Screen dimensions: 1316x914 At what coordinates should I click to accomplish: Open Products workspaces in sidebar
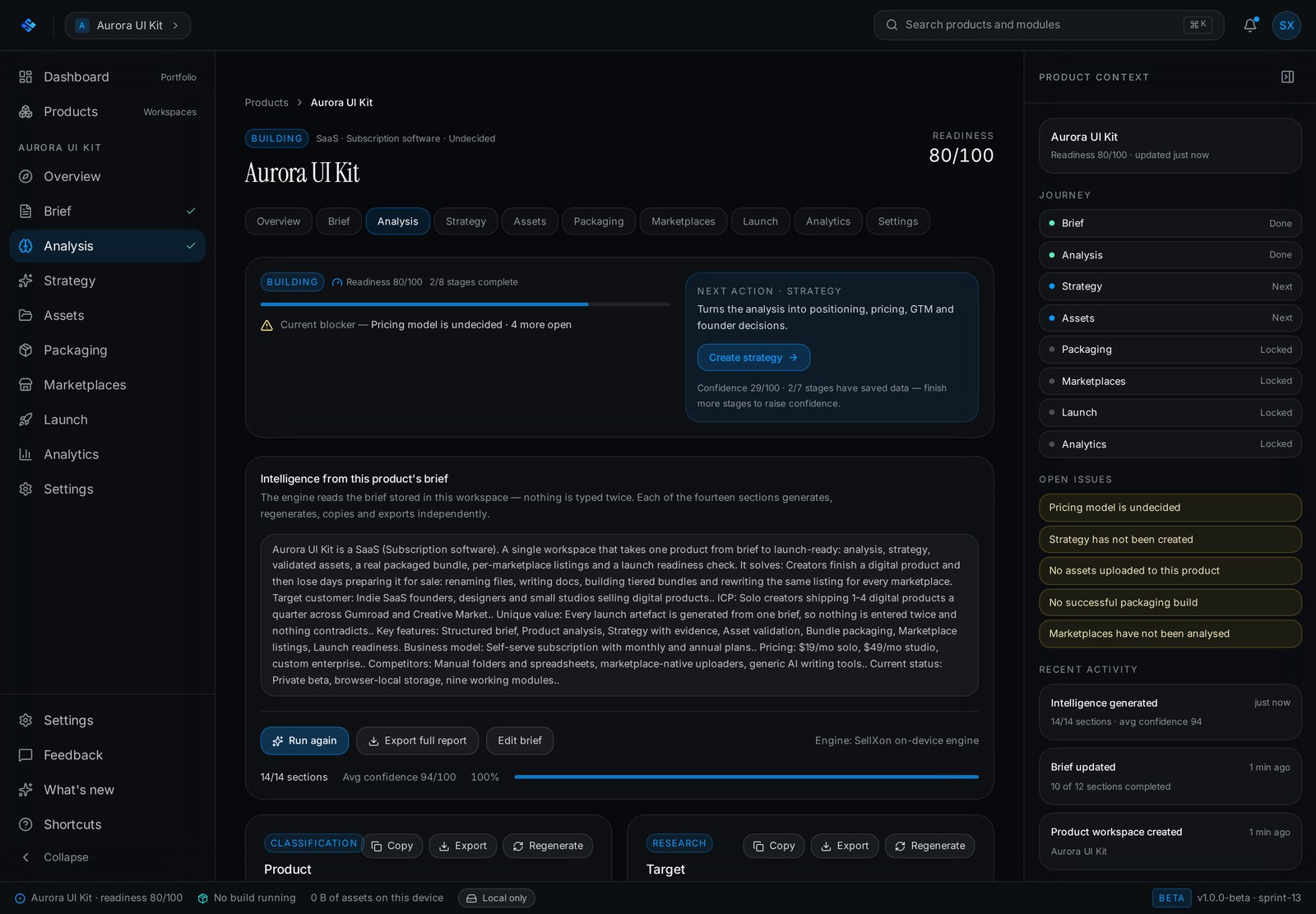[108, 112]
